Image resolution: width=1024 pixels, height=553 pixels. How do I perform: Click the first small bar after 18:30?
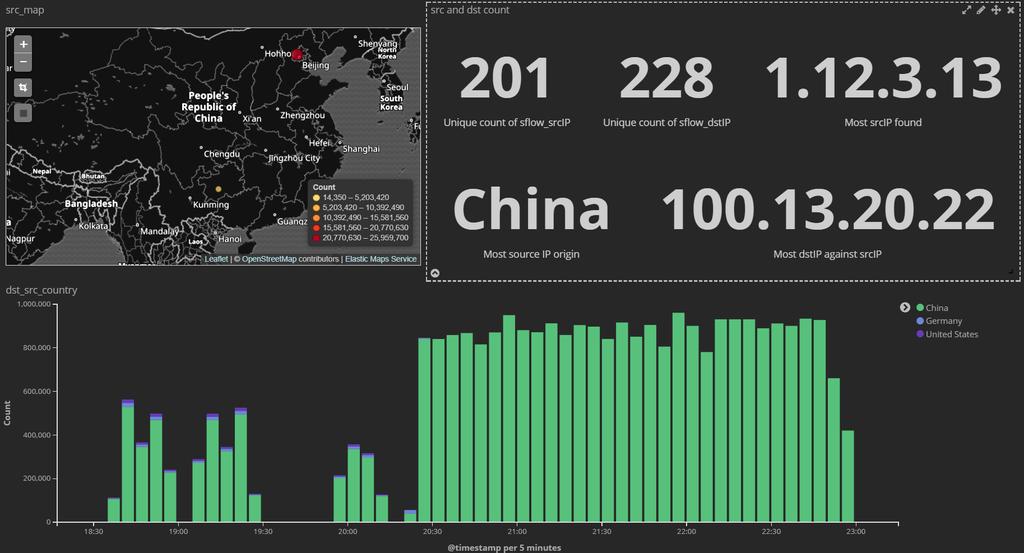pos(114,510)
